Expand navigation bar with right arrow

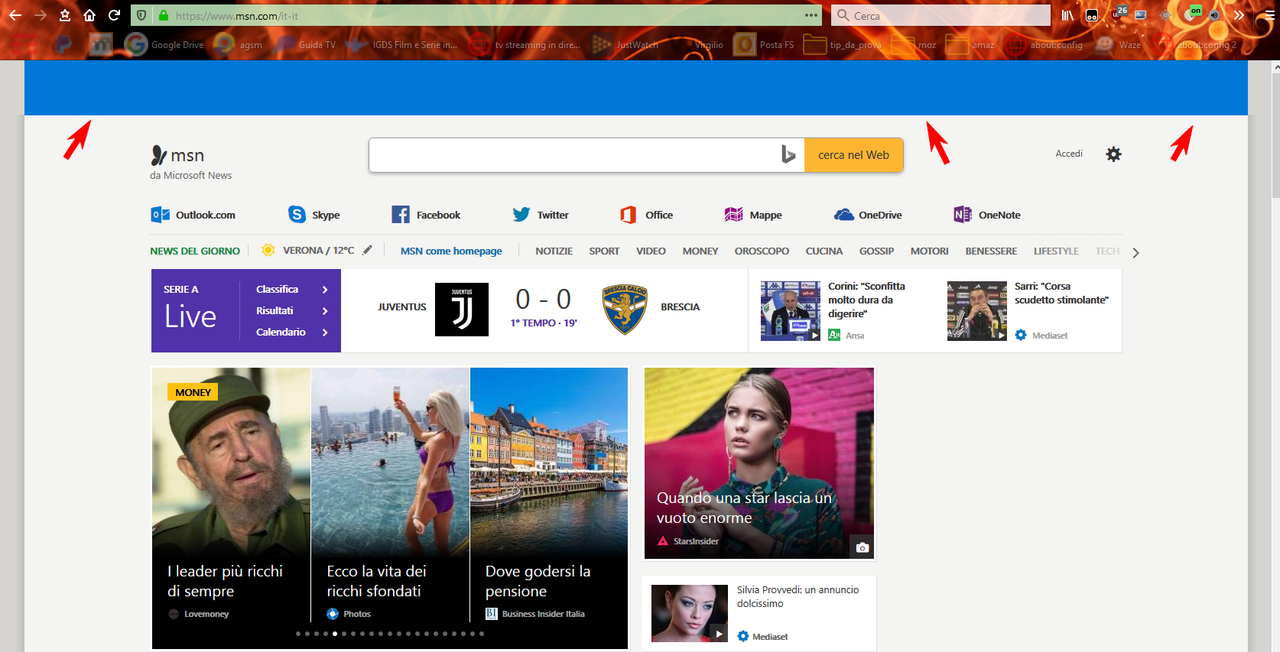pyautogui.click(x=1135, y=252)
